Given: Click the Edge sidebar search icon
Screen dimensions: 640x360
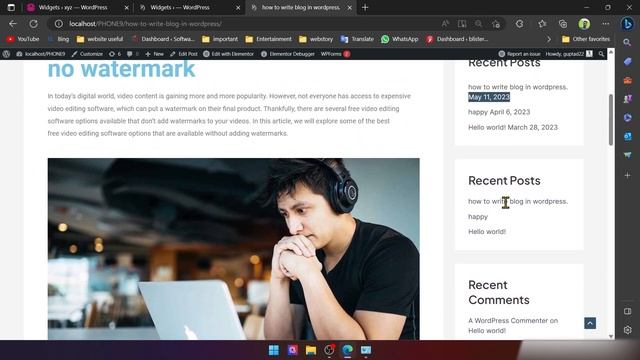Looking at the screenshot, I should point(627,42).
